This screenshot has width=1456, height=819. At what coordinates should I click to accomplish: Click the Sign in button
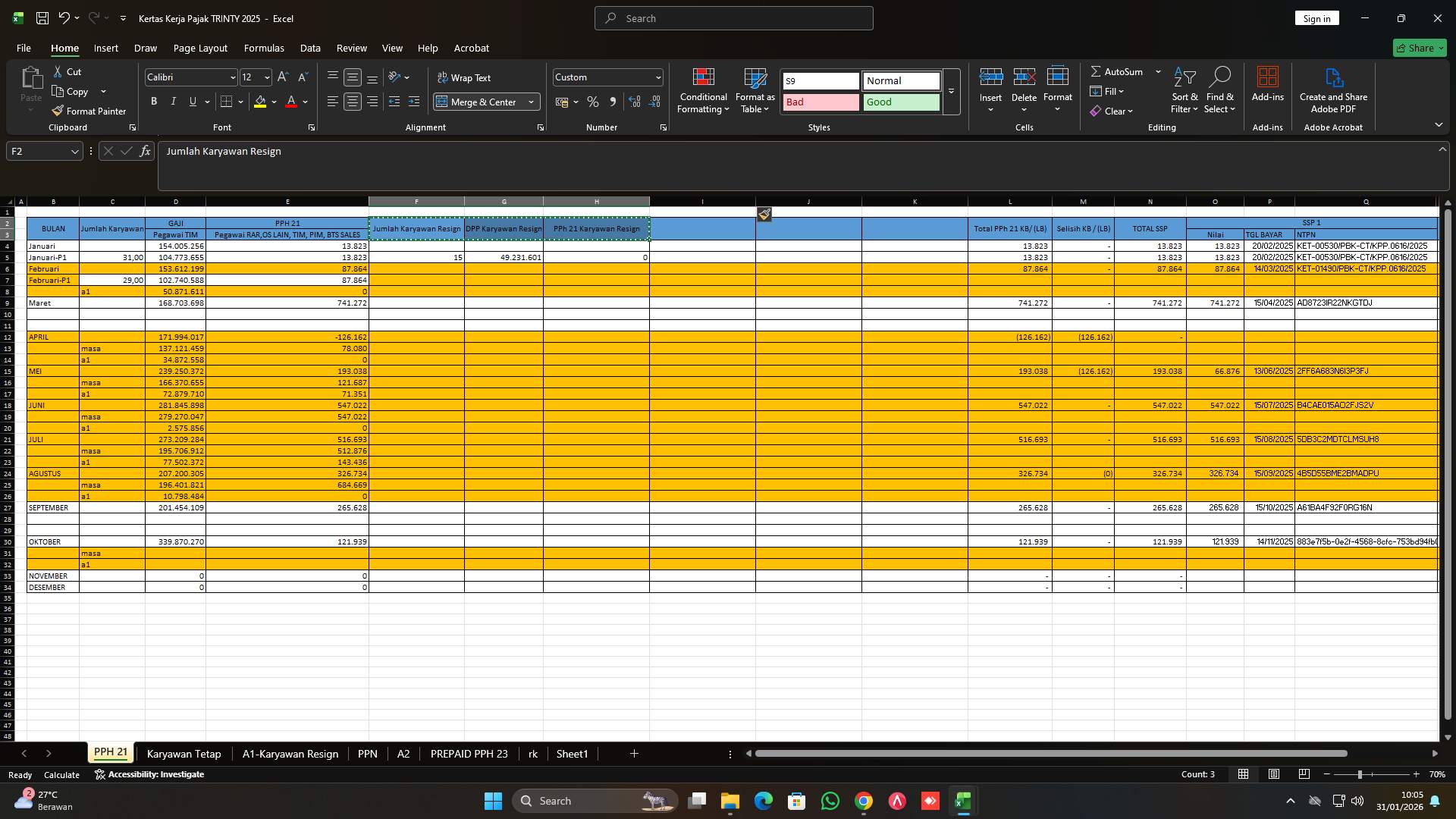point(1316,17)
